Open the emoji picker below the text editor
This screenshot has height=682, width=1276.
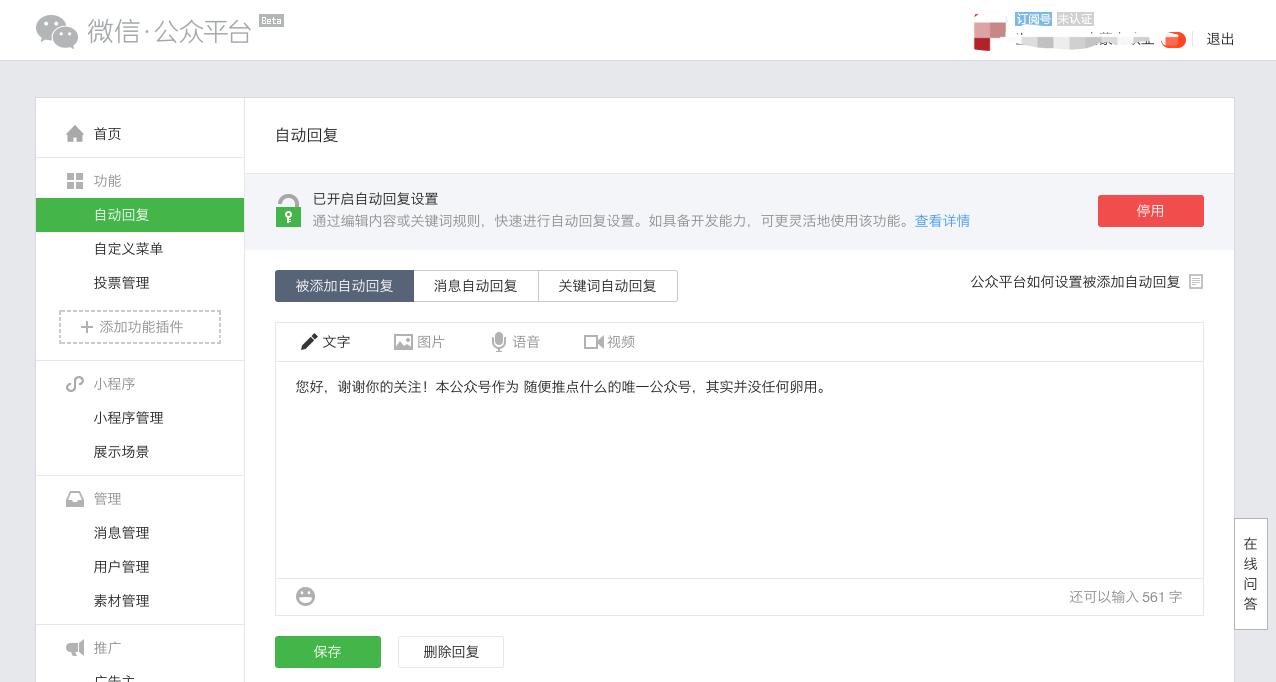(305, 596)
